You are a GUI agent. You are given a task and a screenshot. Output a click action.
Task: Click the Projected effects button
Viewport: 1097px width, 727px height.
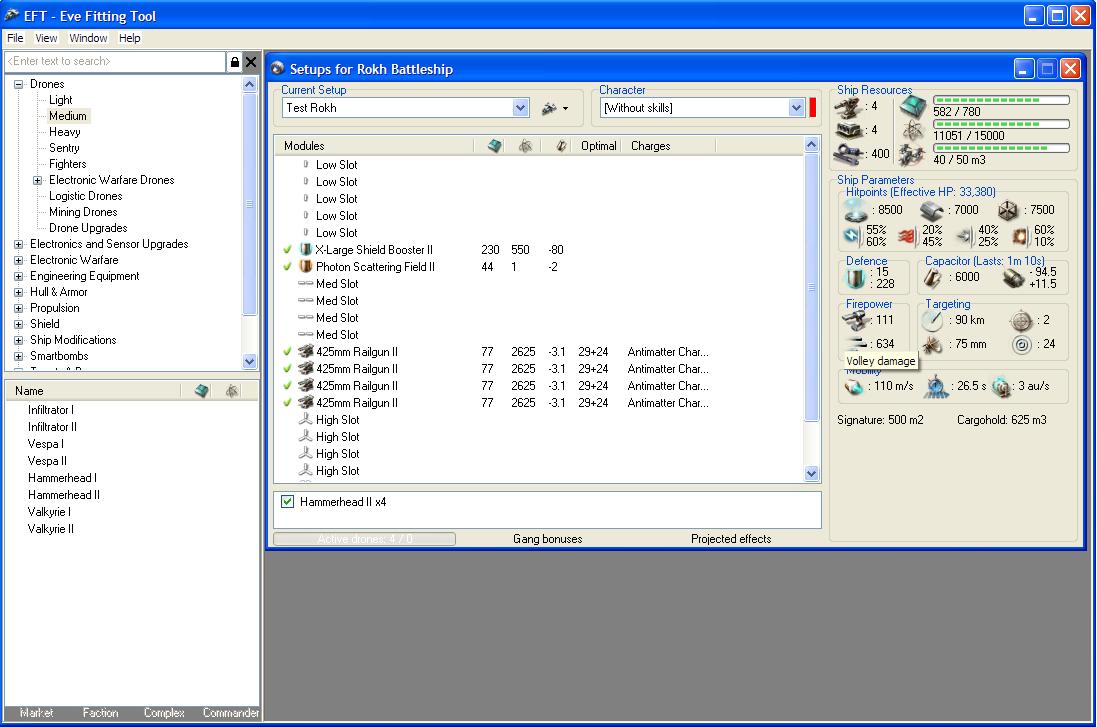tap(731, 539)
